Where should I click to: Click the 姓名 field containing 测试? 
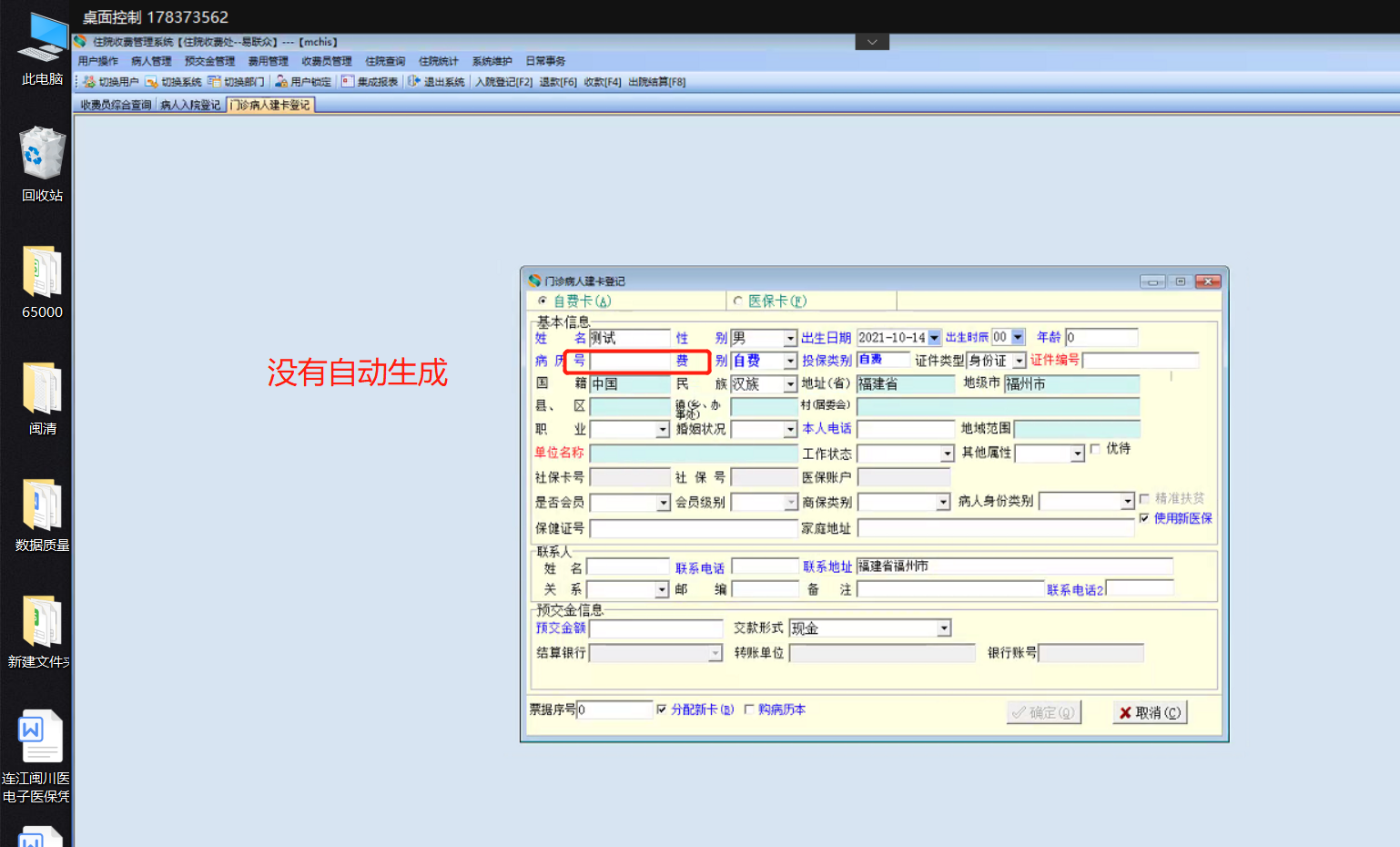(x=630, y=339)
